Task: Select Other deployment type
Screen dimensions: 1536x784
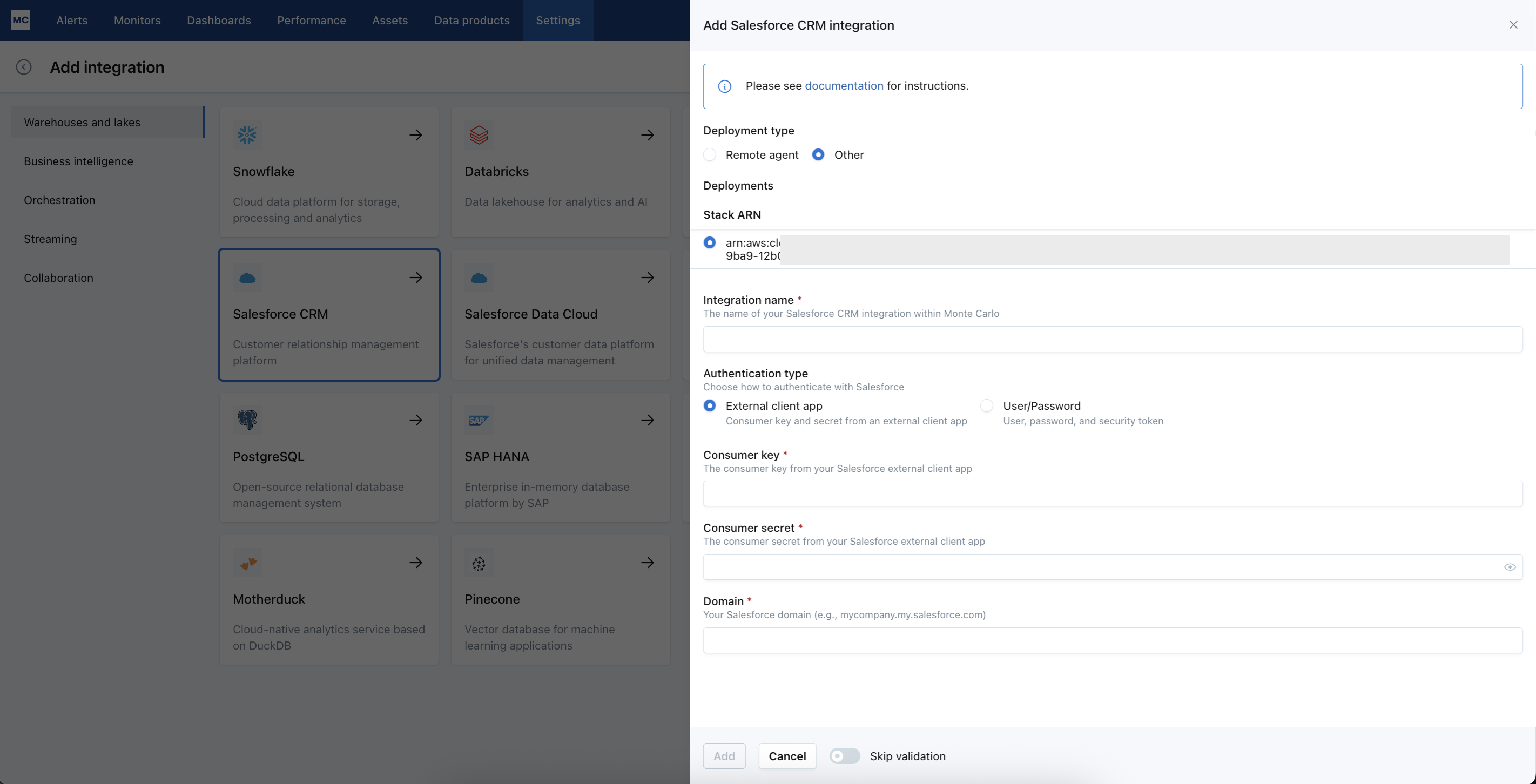Action: coord(818,154)
